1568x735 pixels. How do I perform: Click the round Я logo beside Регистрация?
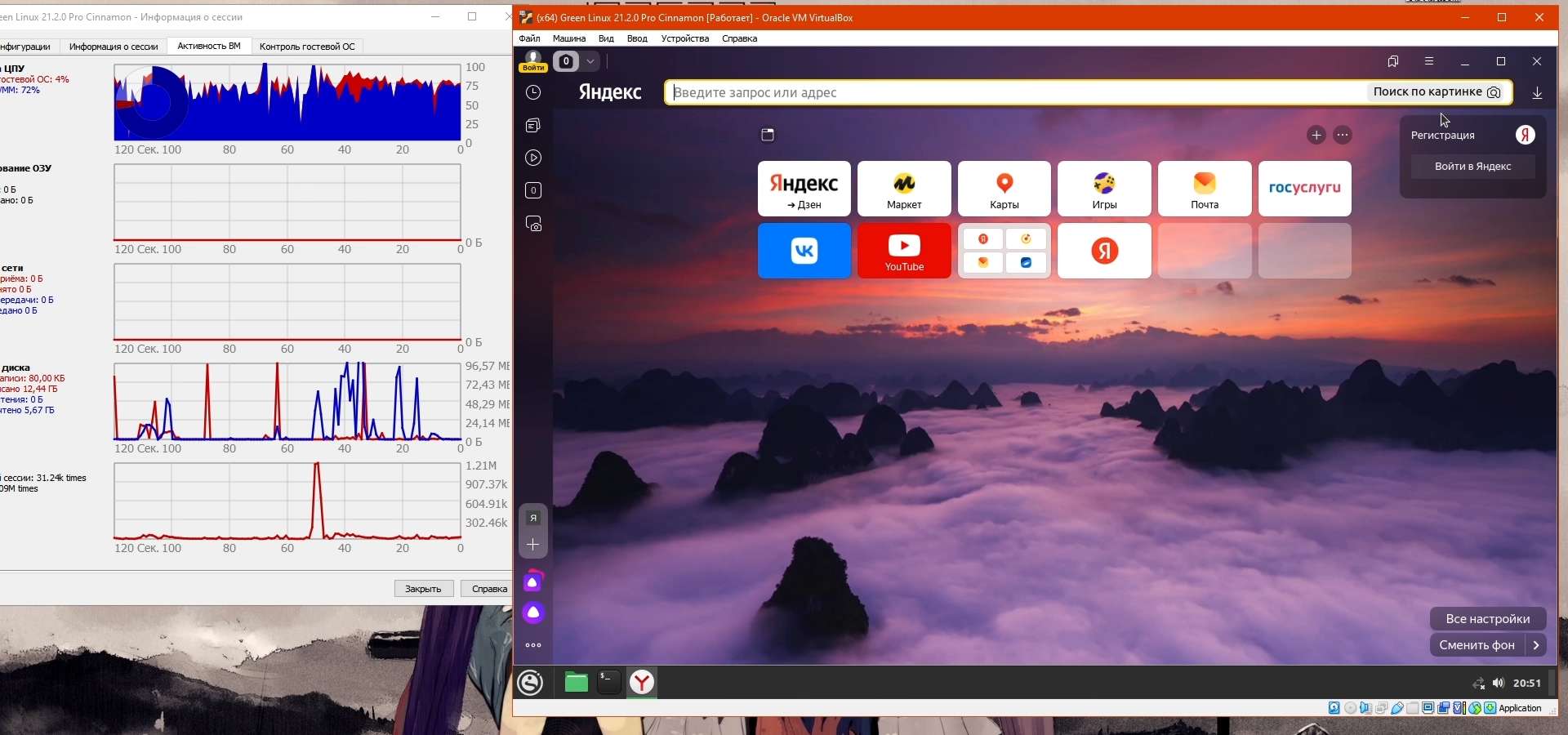click(x=1526, y=135)
